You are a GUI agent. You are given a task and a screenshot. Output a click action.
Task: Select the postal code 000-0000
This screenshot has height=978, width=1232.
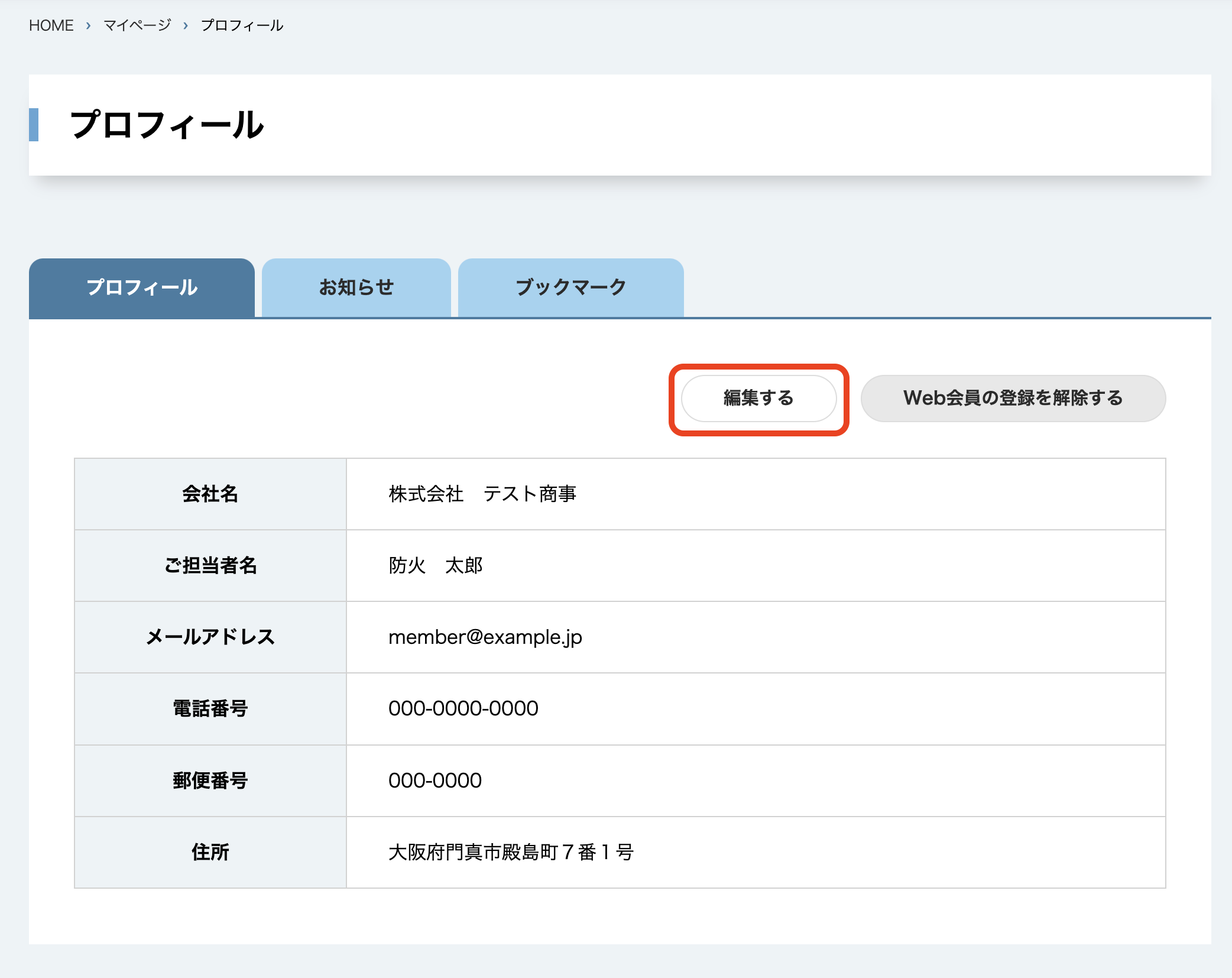[x=435, y=781]
